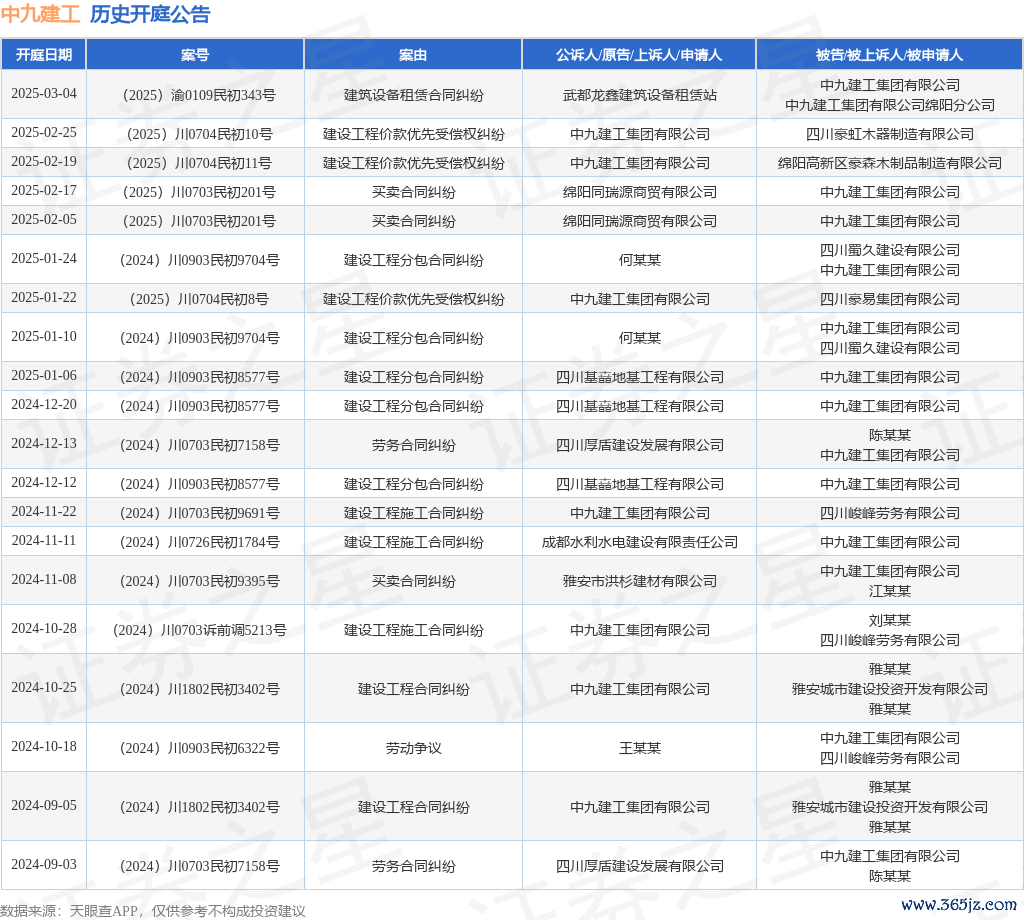Click defendant 中九建工集团有限公司绵阳分公司
The height and width of the screenshot is (920, 1024).
pos(889,105)
